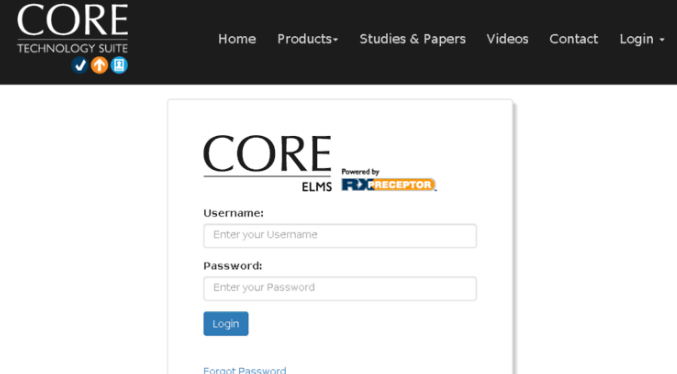Click the 'Powered by' text
Screen dimensions: 677x374
[360, 171]
